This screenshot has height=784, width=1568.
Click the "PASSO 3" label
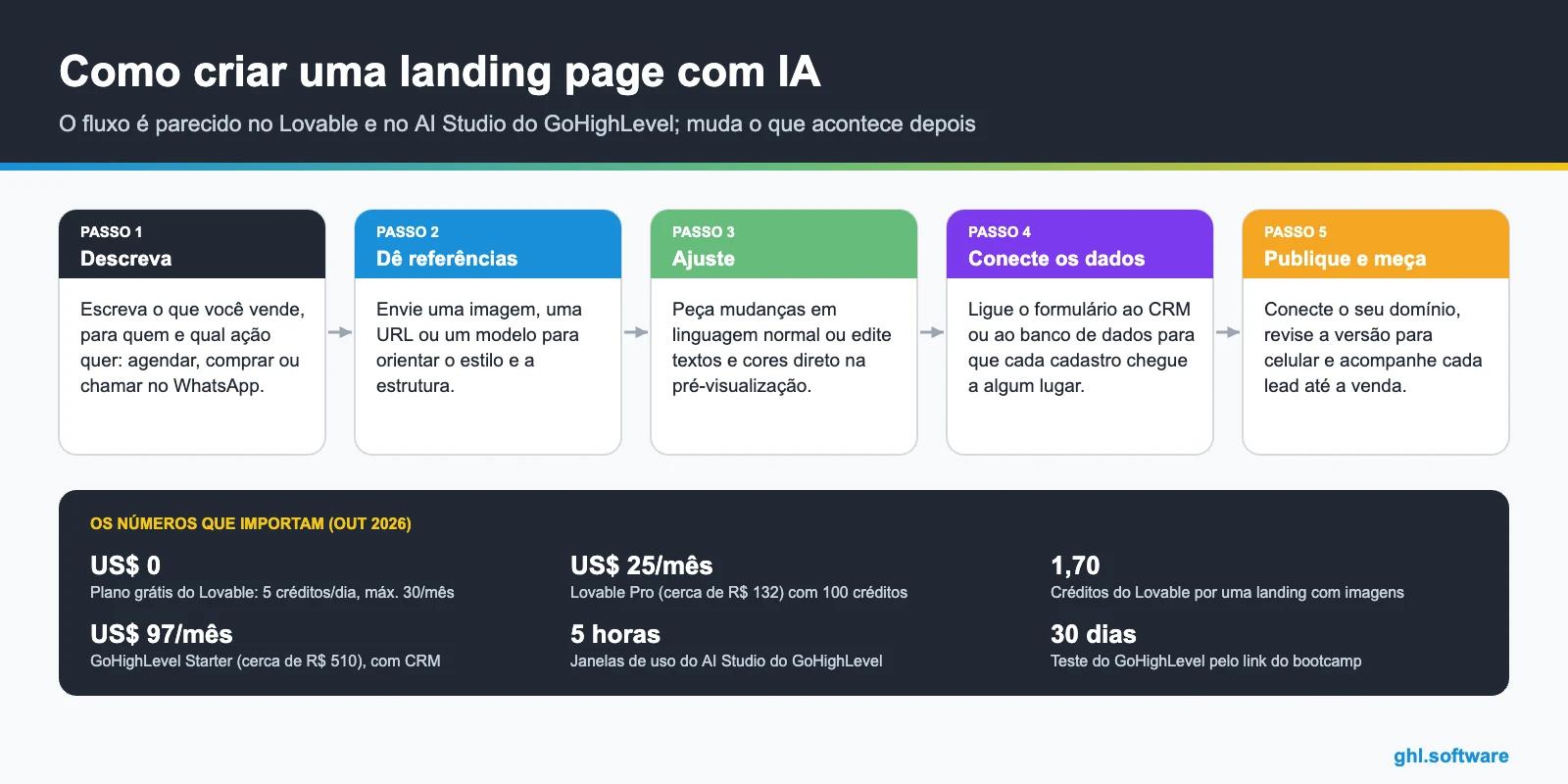pos(704,232)
